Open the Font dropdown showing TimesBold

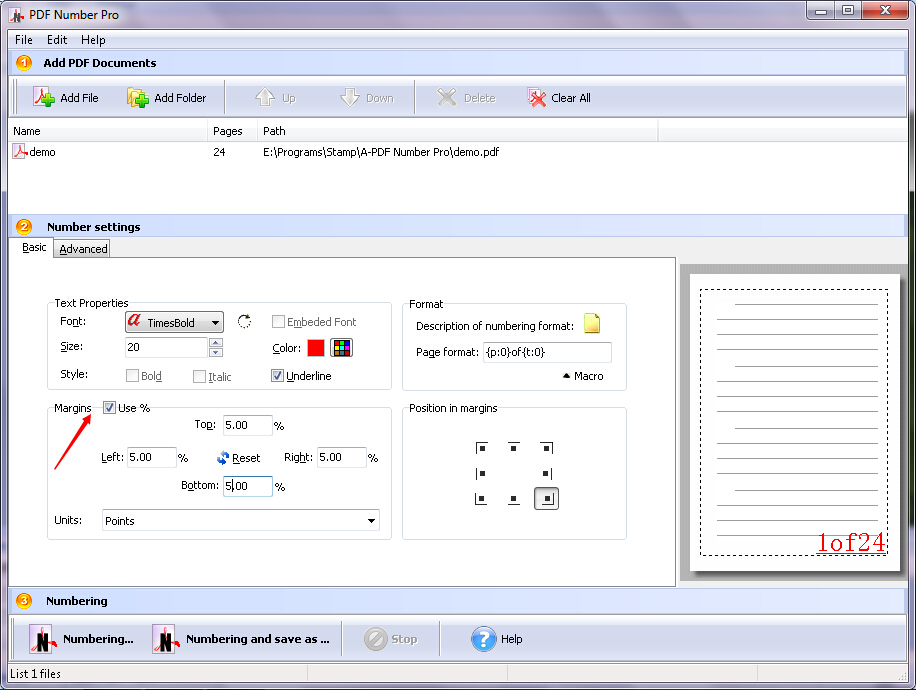pos(174,322)
